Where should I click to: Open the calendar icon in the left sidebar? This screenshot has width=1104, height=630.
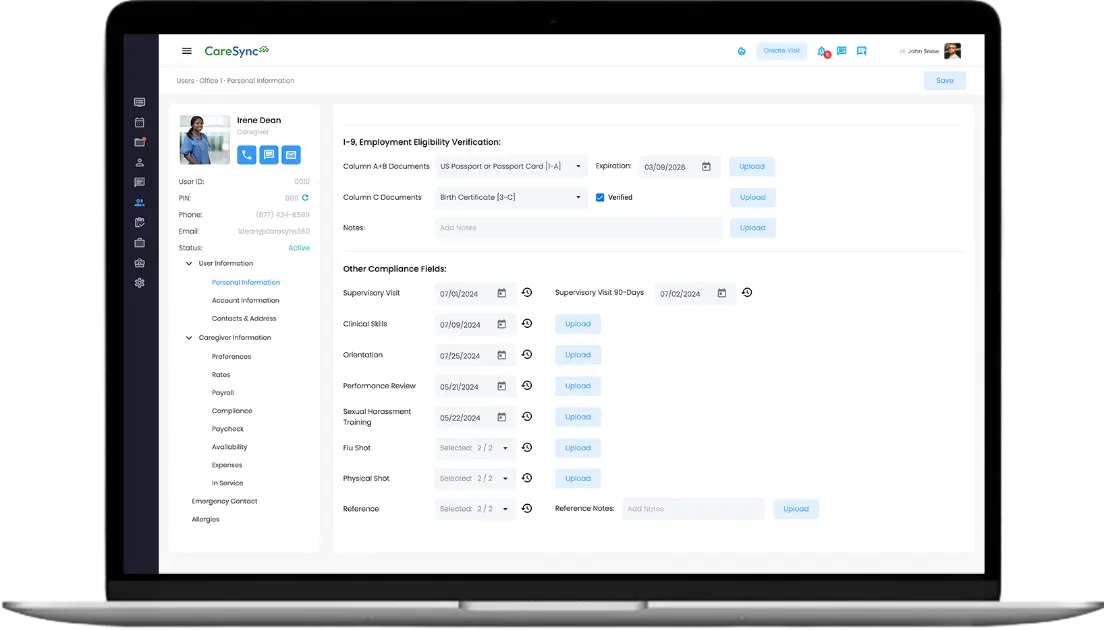pos(140,122)
